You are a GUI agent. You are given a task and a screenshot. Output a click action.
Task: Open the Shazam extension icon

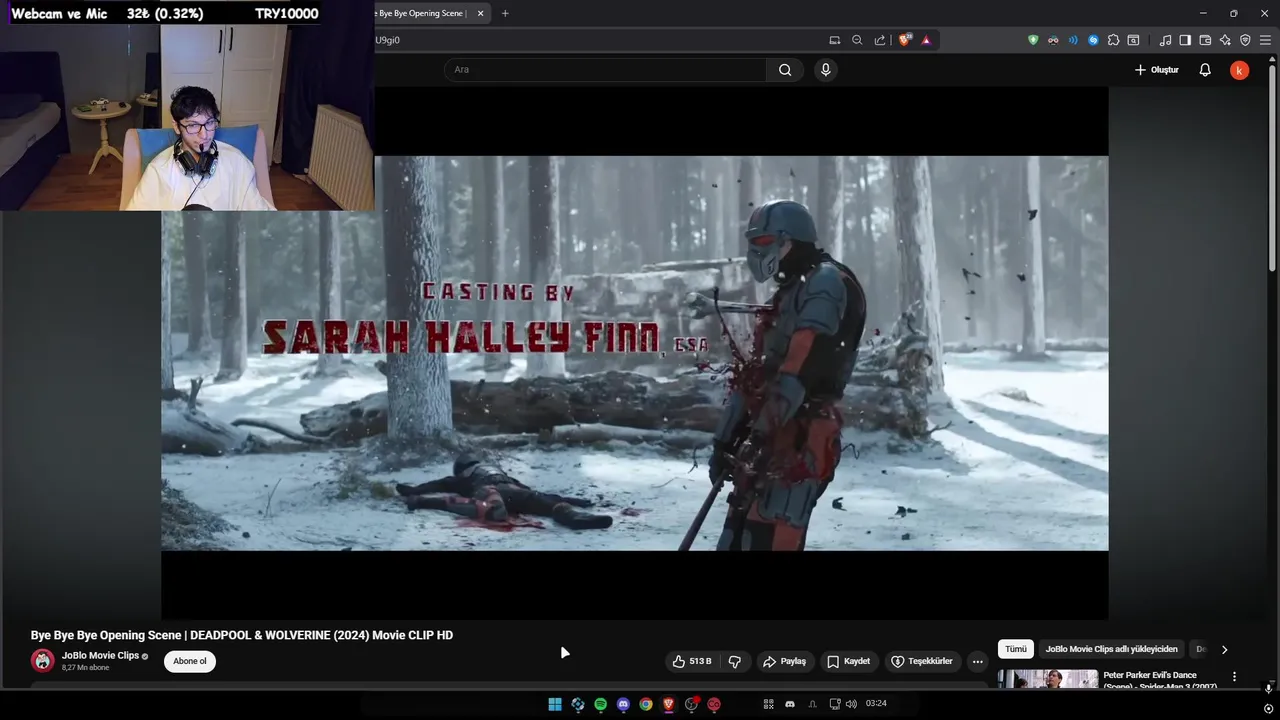1093,40
